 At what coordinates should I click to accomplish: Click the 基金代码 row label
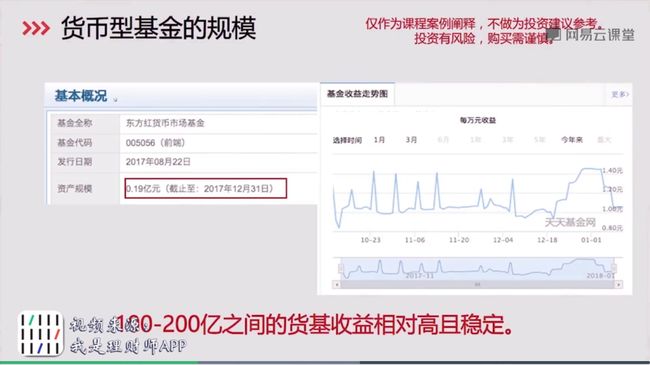pos(75,143)
